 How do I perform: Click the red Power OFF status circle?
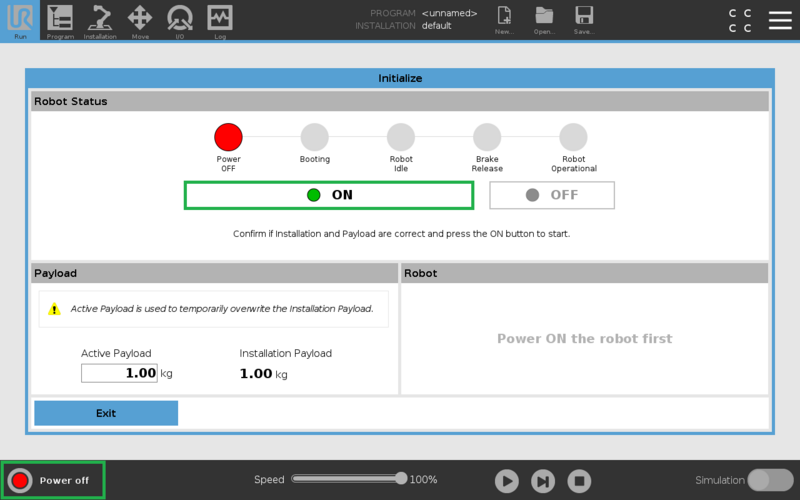coord(228,137)
